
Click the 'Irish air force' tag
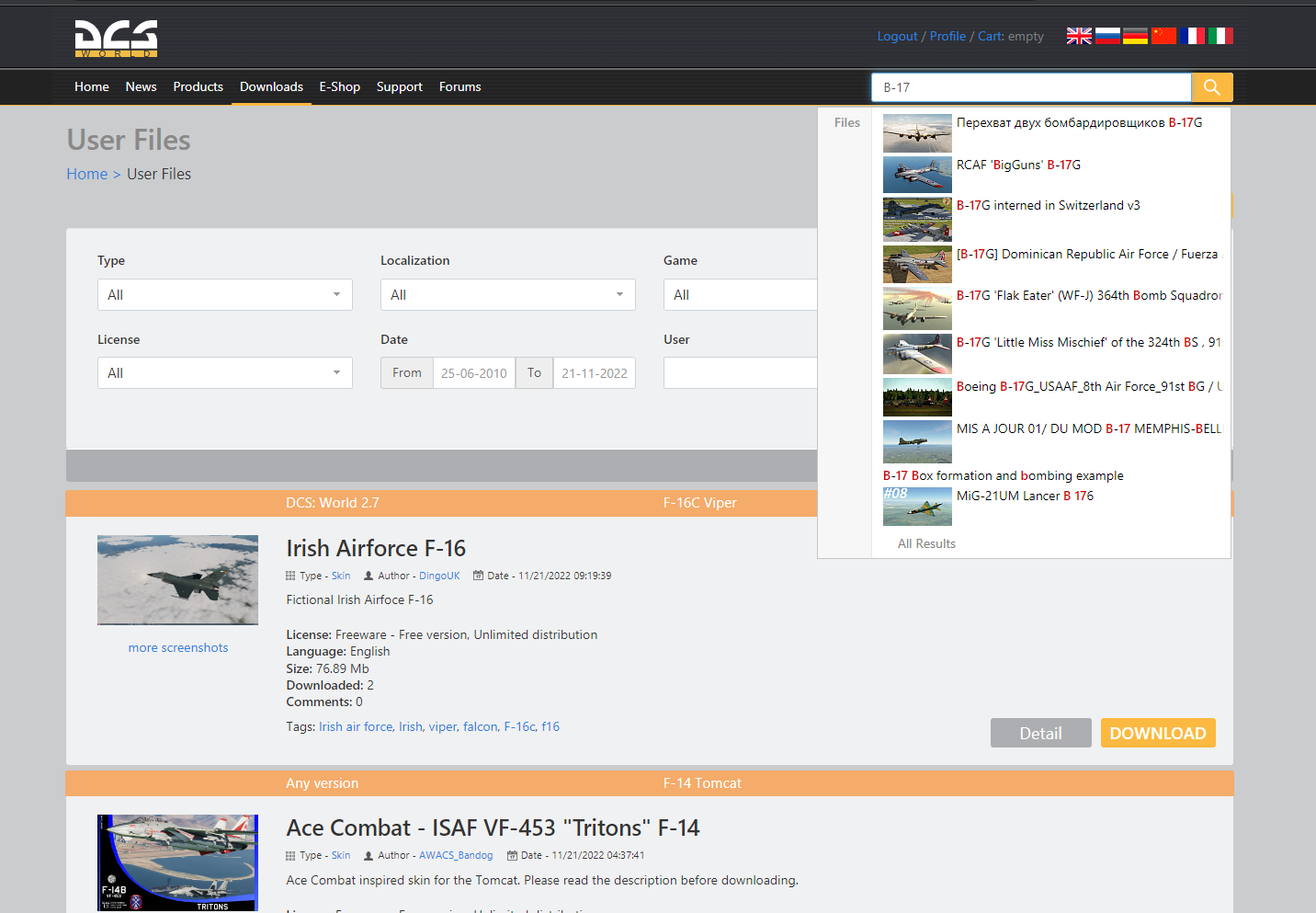pyautogui.click(x=356, y=727)
